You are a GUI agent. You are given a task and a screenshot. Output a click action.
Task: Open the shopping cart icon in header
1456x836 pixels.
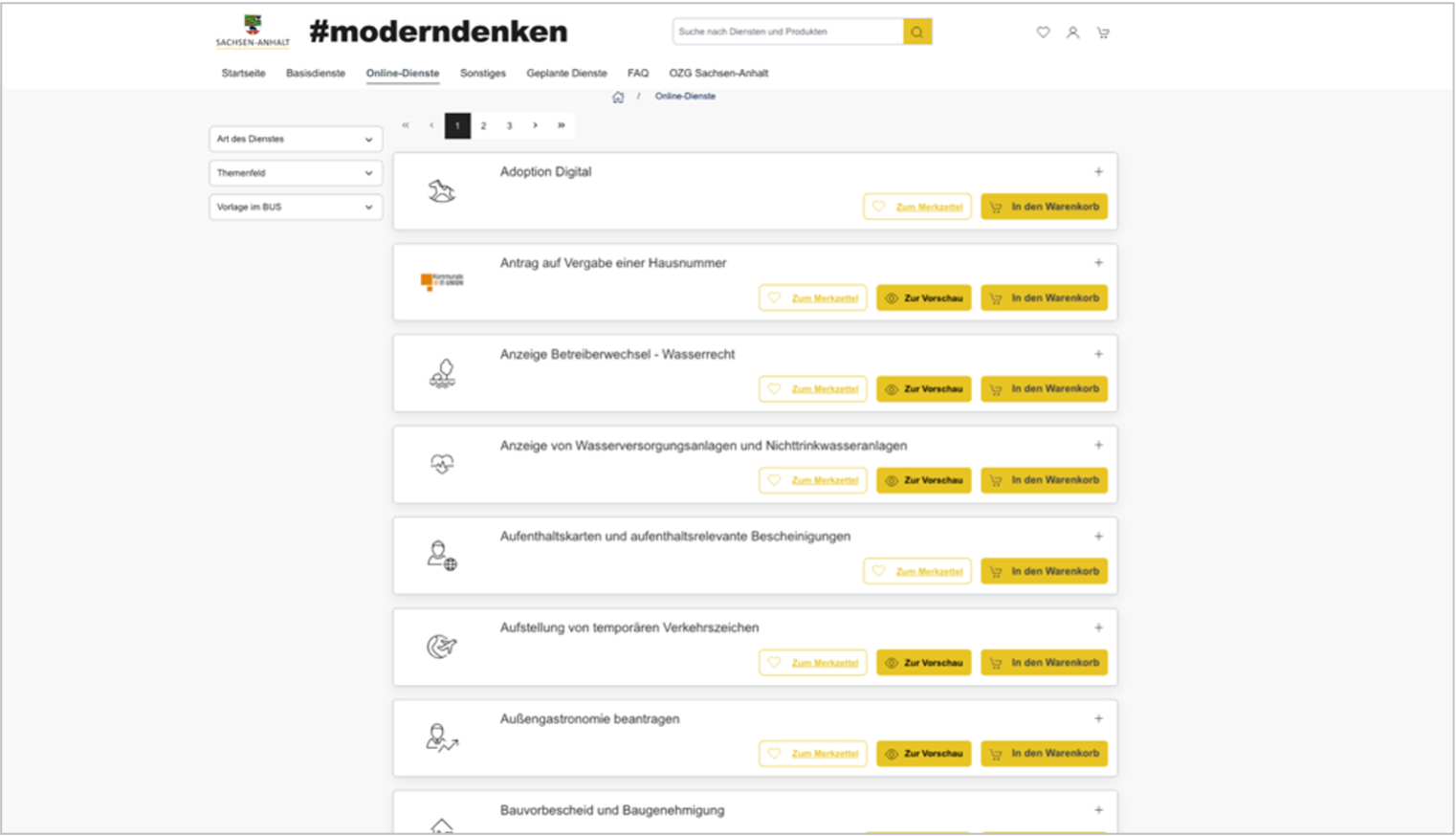pos(1103,33)
